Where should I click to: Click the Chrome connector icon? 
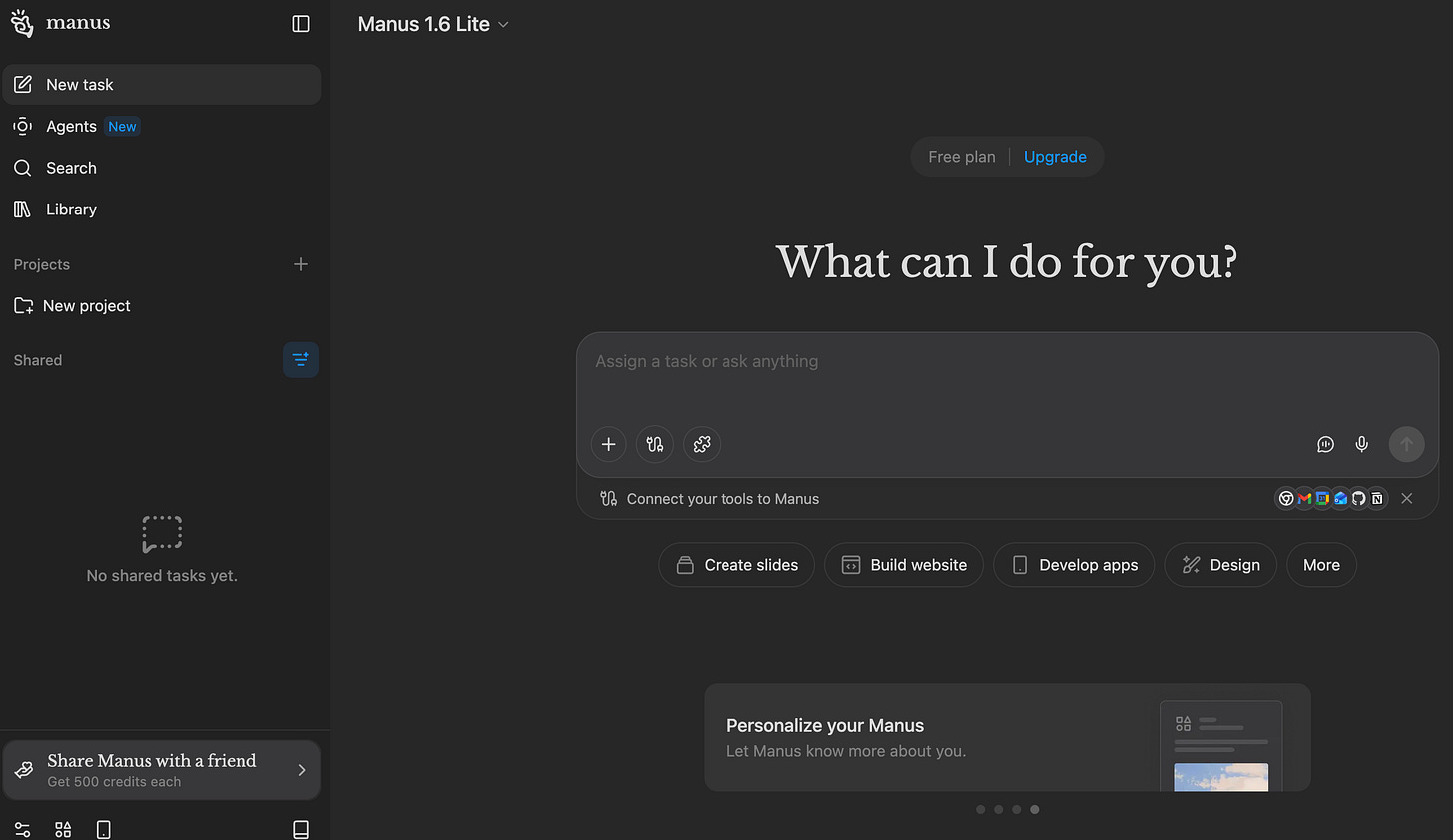click(1286, 498)
